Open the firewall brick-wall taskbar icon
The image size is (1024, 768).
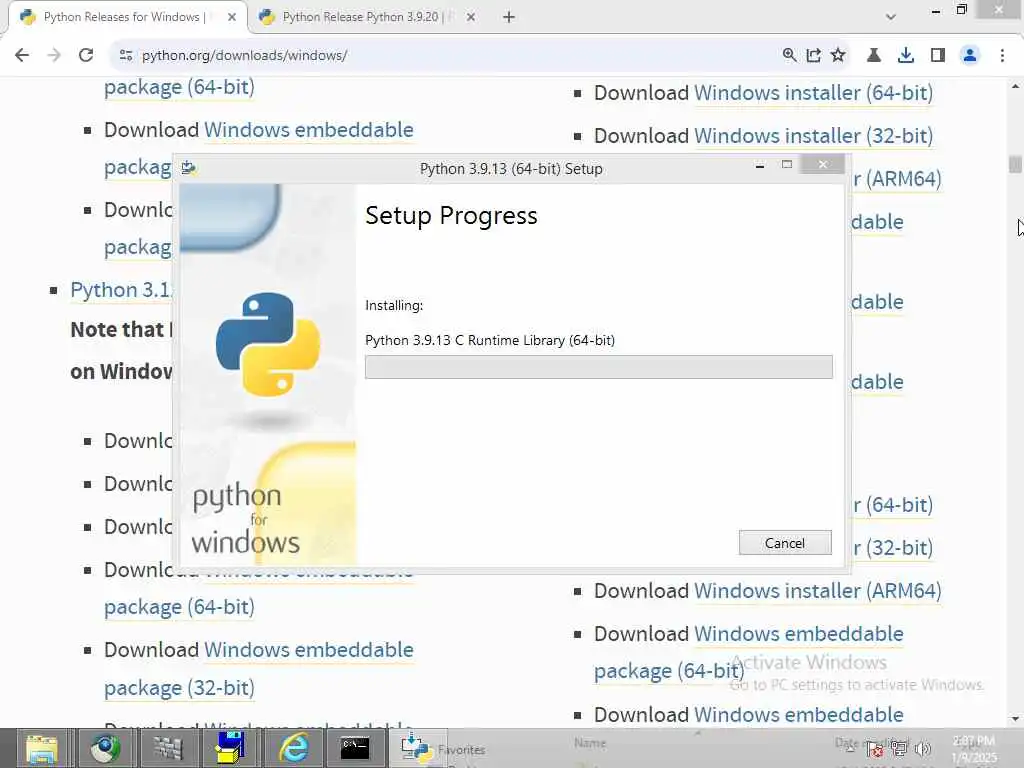pos(168,748)
